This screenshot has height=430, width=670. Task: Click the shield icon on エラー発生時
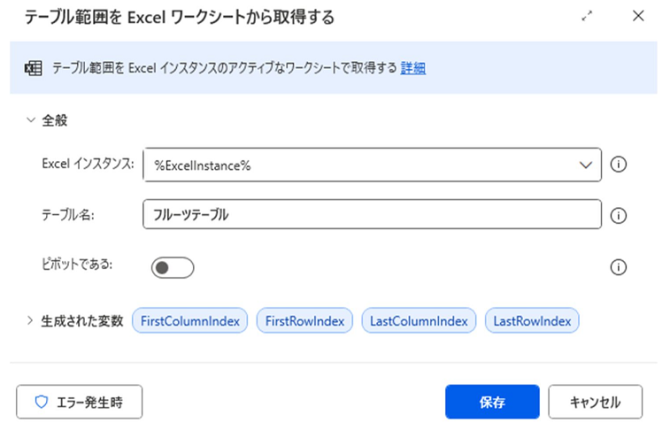(41, 402)
